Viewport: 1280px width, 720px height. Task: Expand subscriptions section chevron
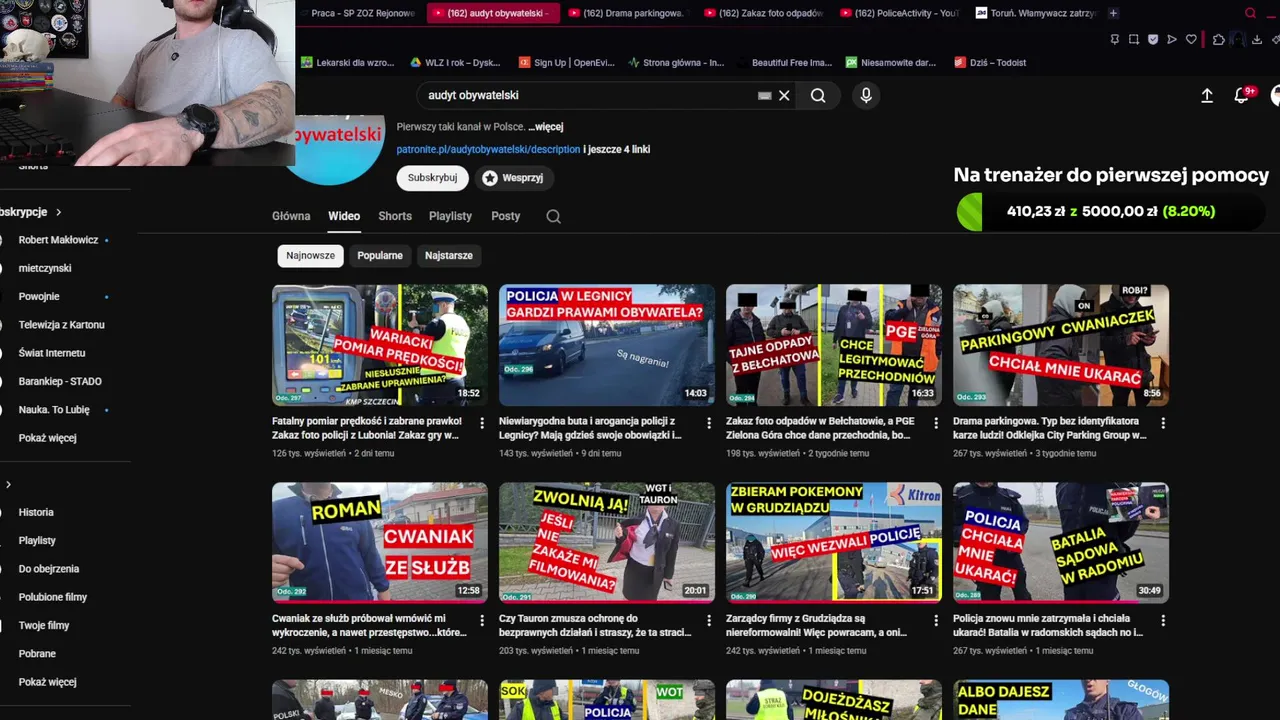tap(58, 212)
